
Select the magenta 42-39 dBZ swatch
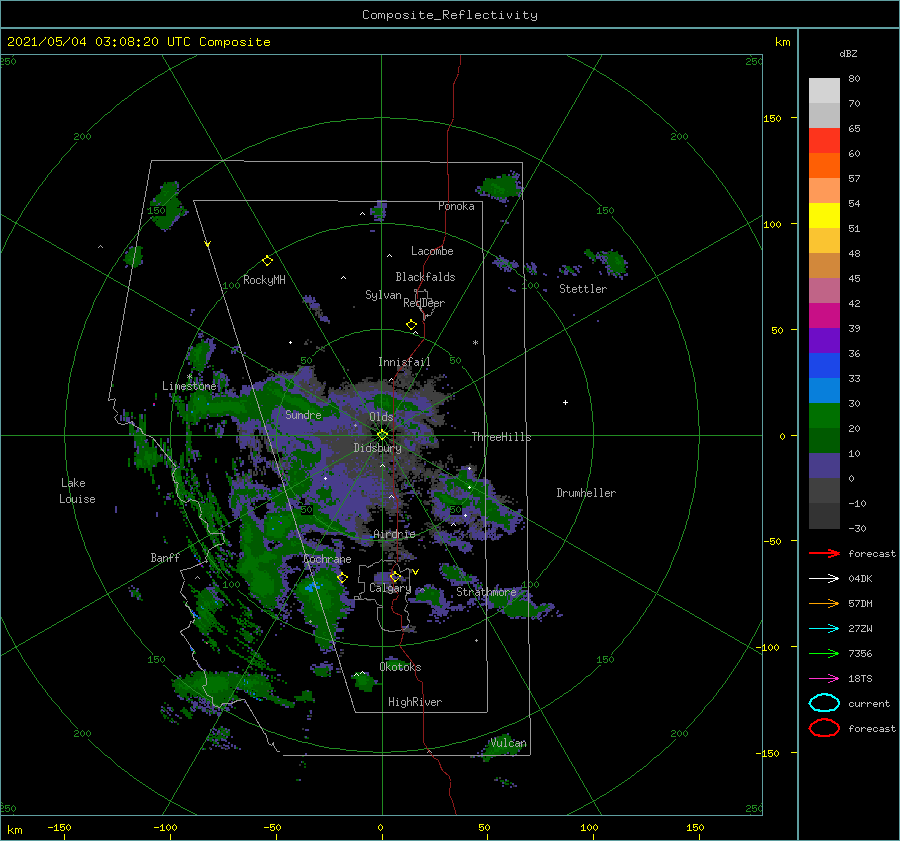824,315
